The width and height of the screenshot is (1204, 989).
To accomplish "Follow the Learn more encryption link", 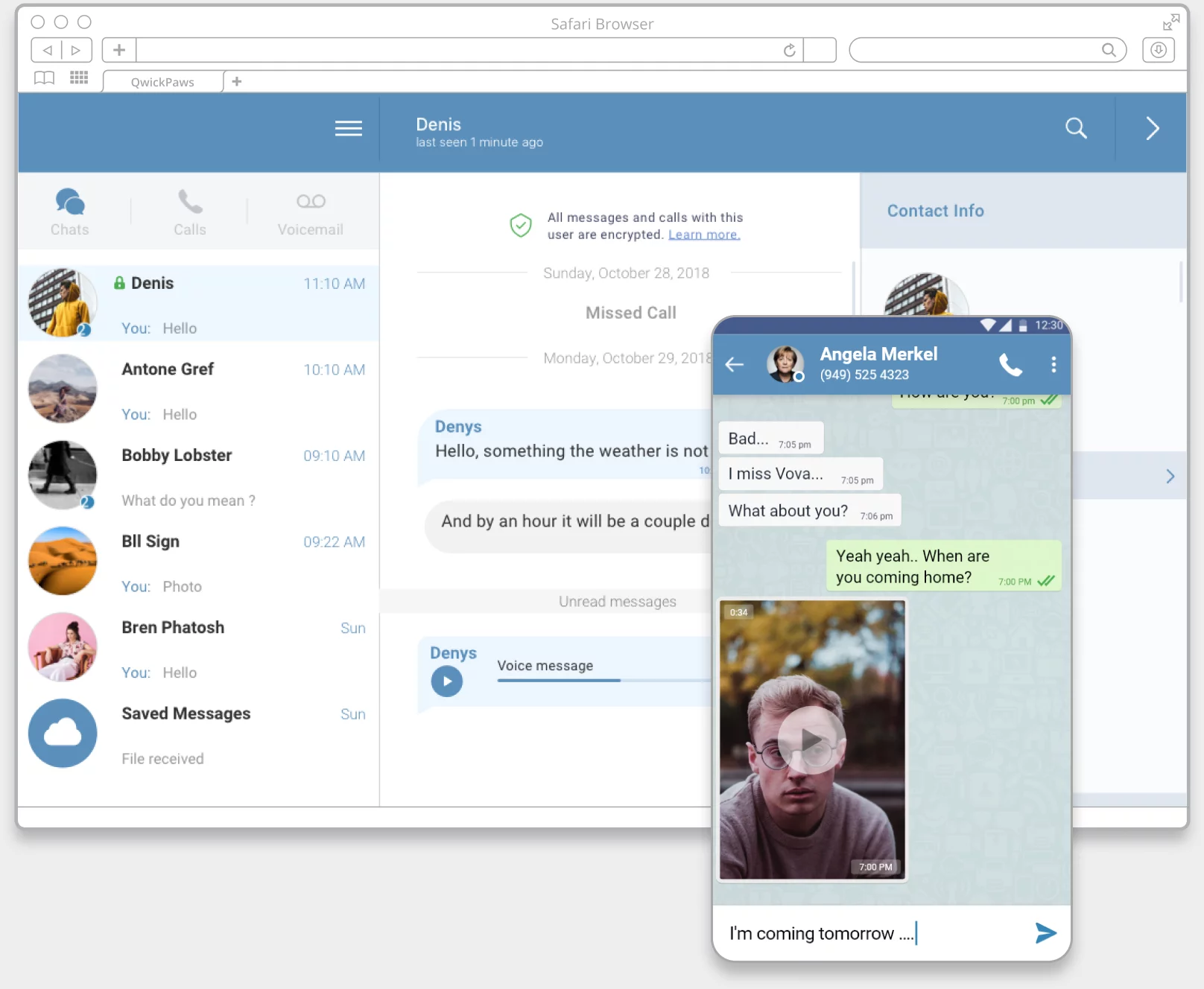I will (x=704, y=235).
